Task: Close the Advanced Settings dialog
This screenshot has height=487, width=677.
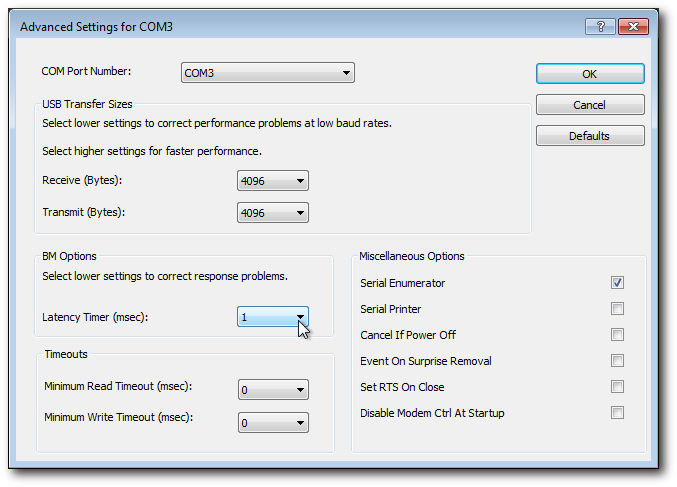Action: click(x=631, y=26)
